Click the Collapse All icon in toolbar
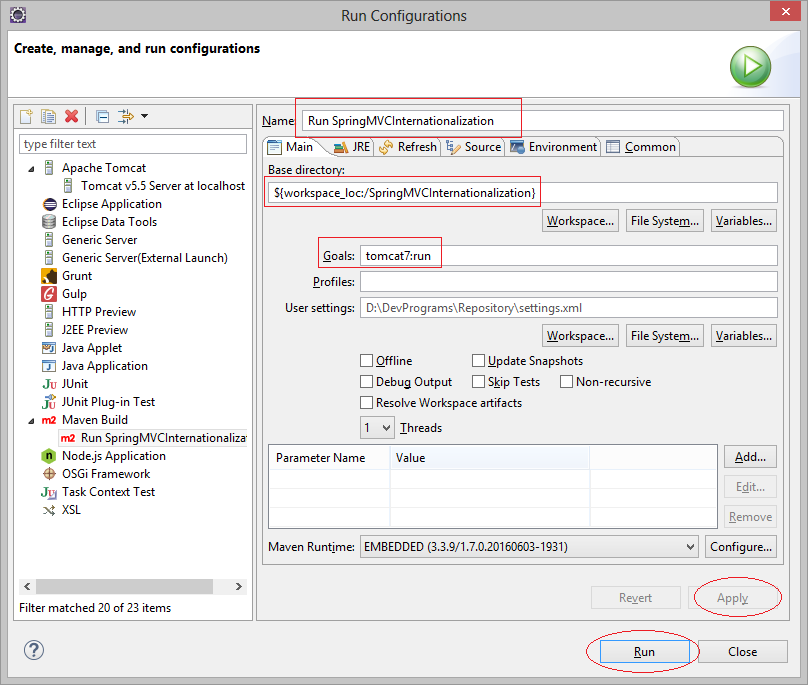The height and width of the screenshot is (685, 808). [103, 116]
